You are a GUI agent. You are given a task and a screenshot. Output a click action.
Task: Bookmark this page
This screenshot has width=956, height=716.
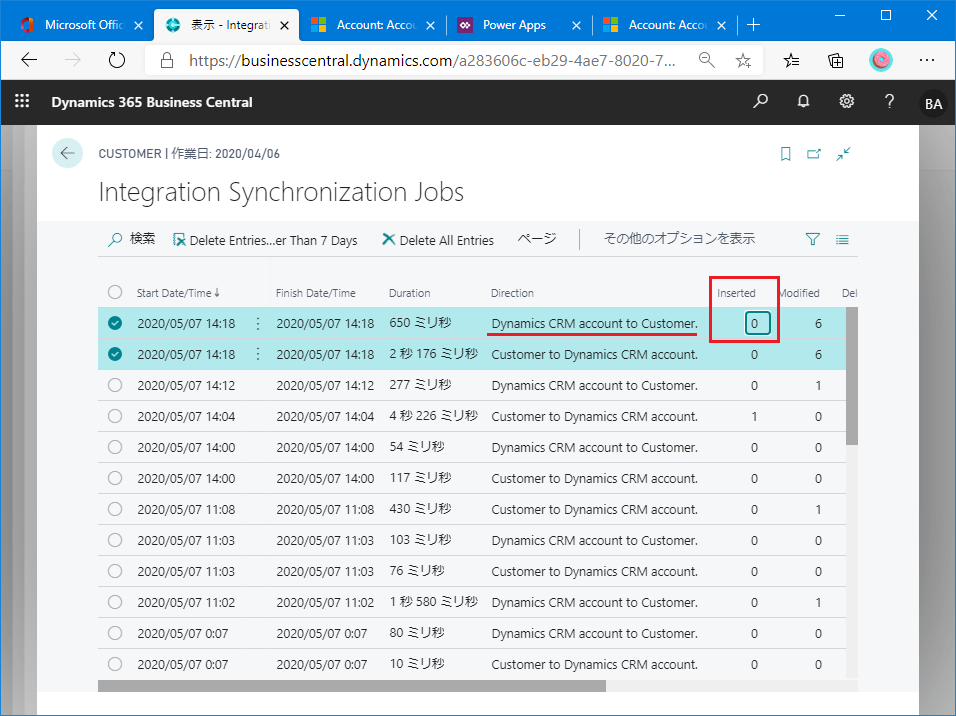click(786, 154)
